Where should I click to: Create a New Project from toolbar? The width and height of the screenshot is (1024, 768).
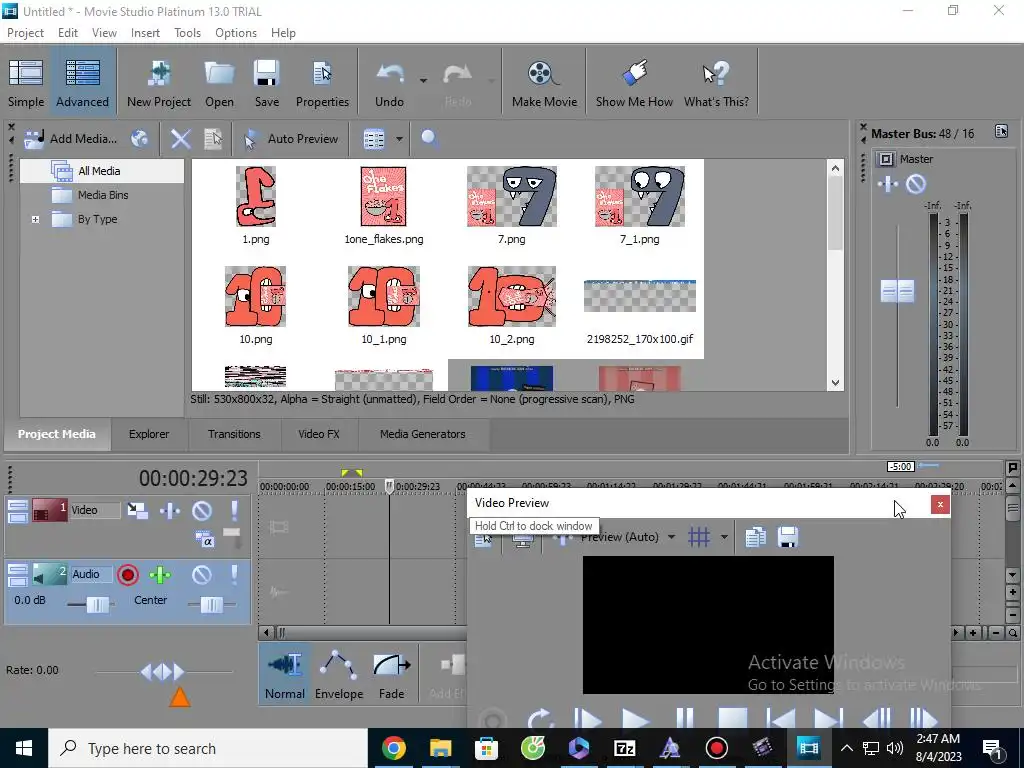(x=159, y=83)
